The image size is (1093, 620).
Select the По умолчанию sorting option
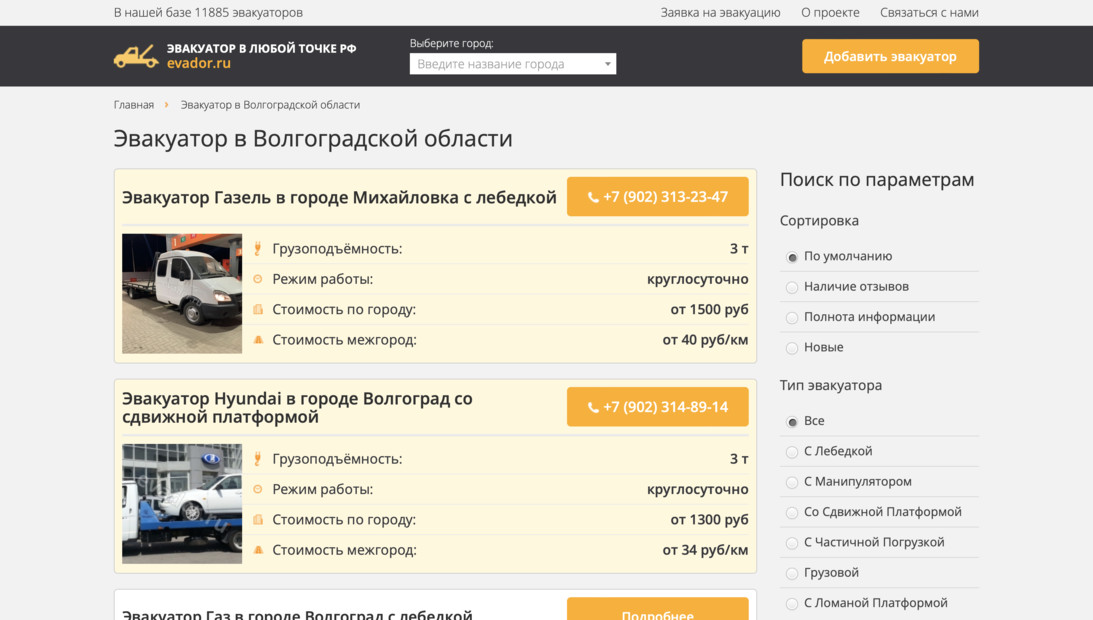(792, 257)
